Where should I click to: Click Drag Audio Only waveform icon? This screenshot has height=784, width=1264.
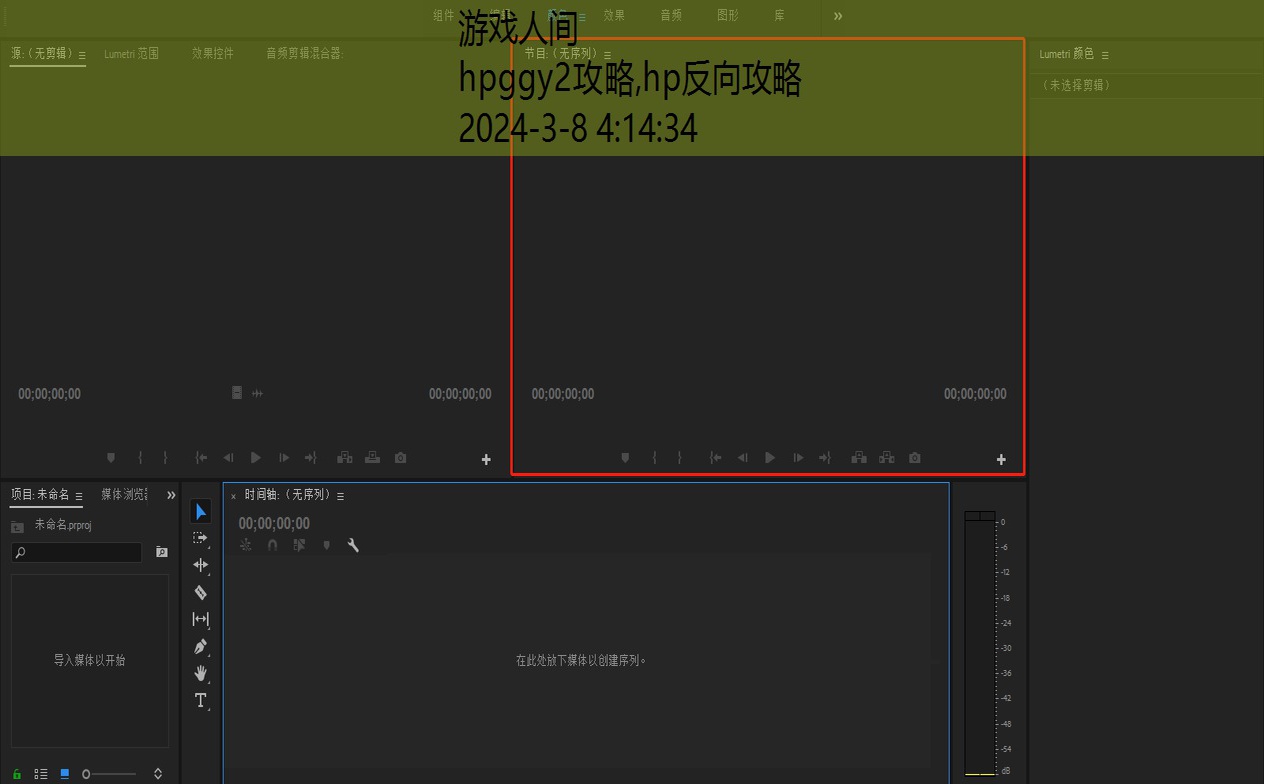tap(257, 393)
